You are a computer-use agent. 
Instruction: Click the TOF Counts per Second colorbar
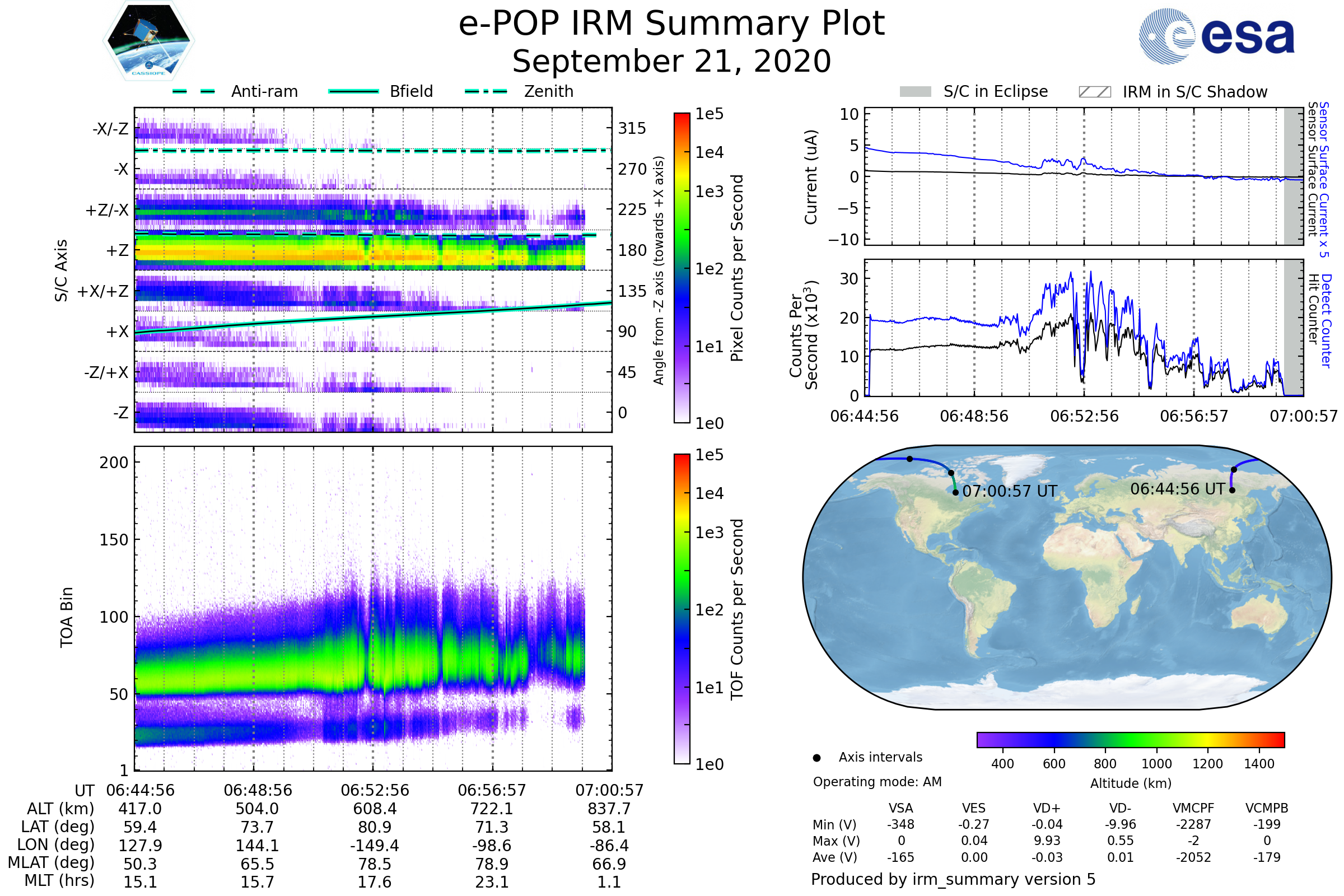(x=682, y=609)
